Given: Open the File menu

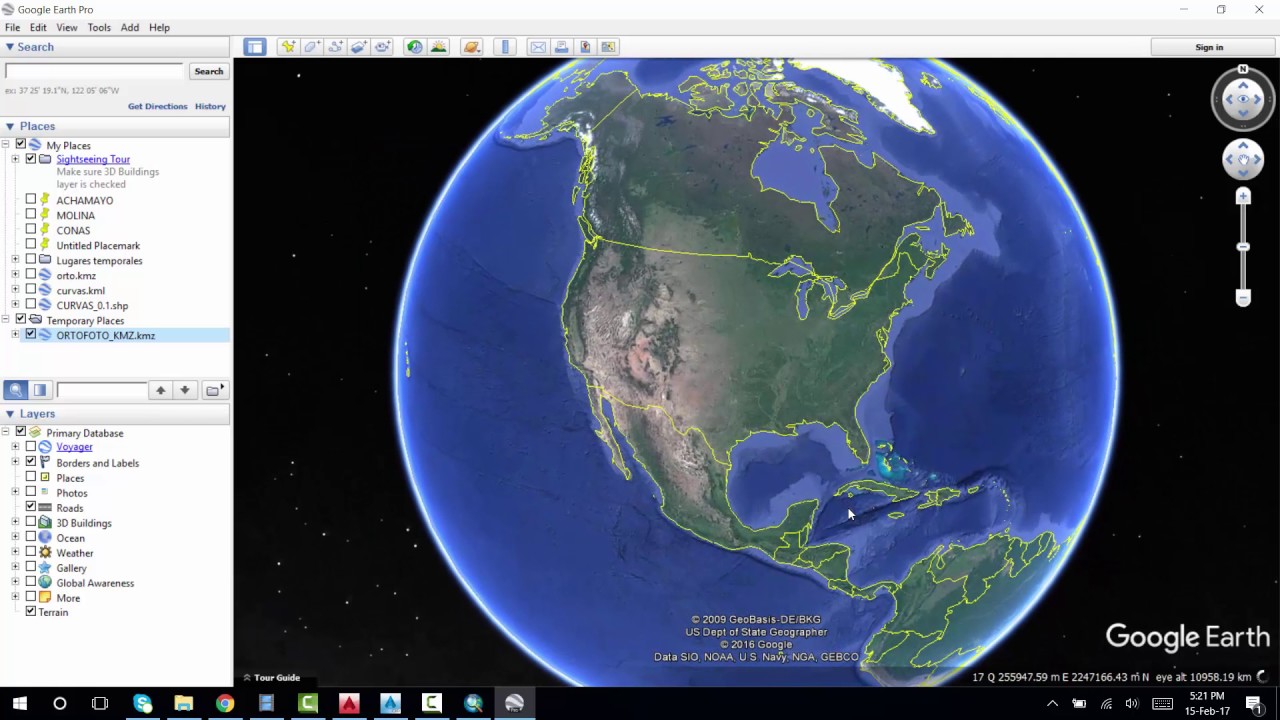Looking at the screenshot, I should point(12,27).
